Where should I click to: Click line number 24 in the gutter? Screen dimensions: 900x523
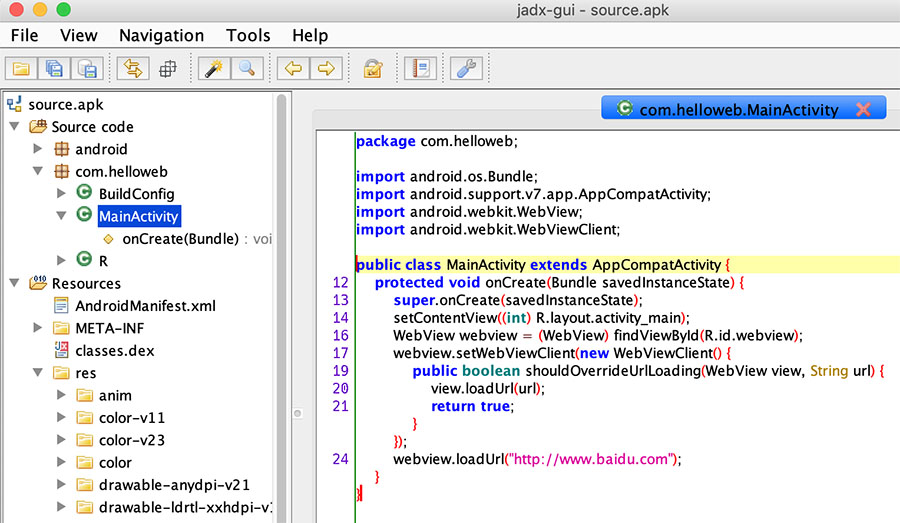[x=340, y=459]
